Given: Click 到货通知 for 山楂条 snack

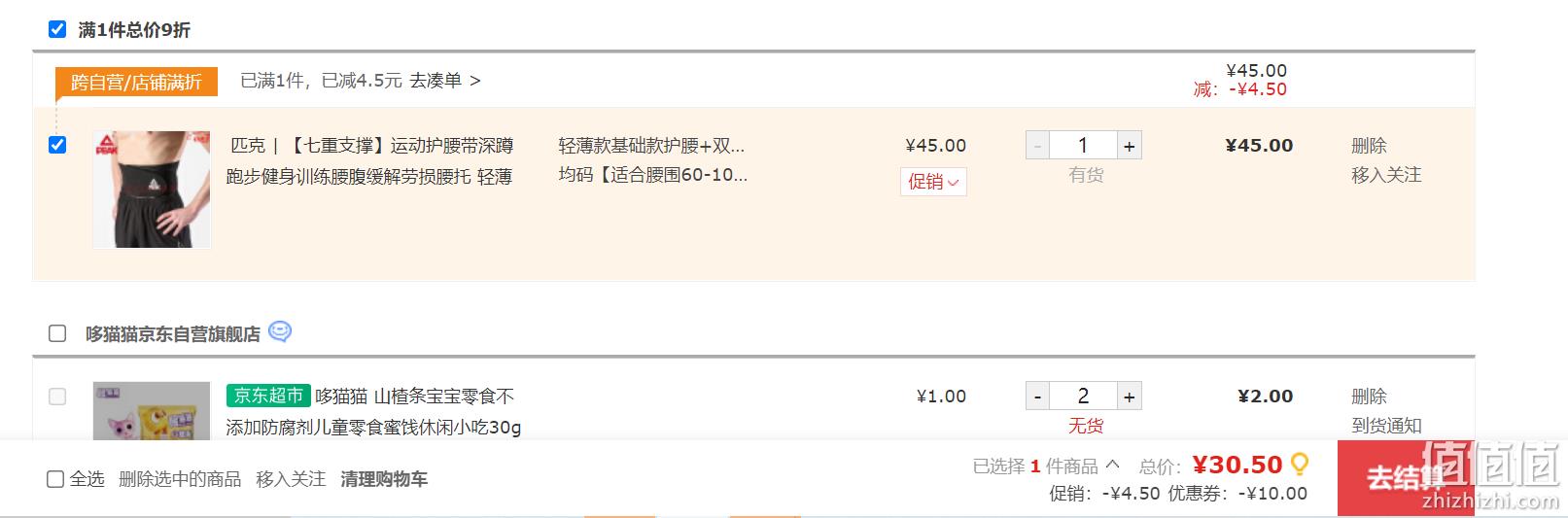Looking at the screenshot, I should (1386, 426).
